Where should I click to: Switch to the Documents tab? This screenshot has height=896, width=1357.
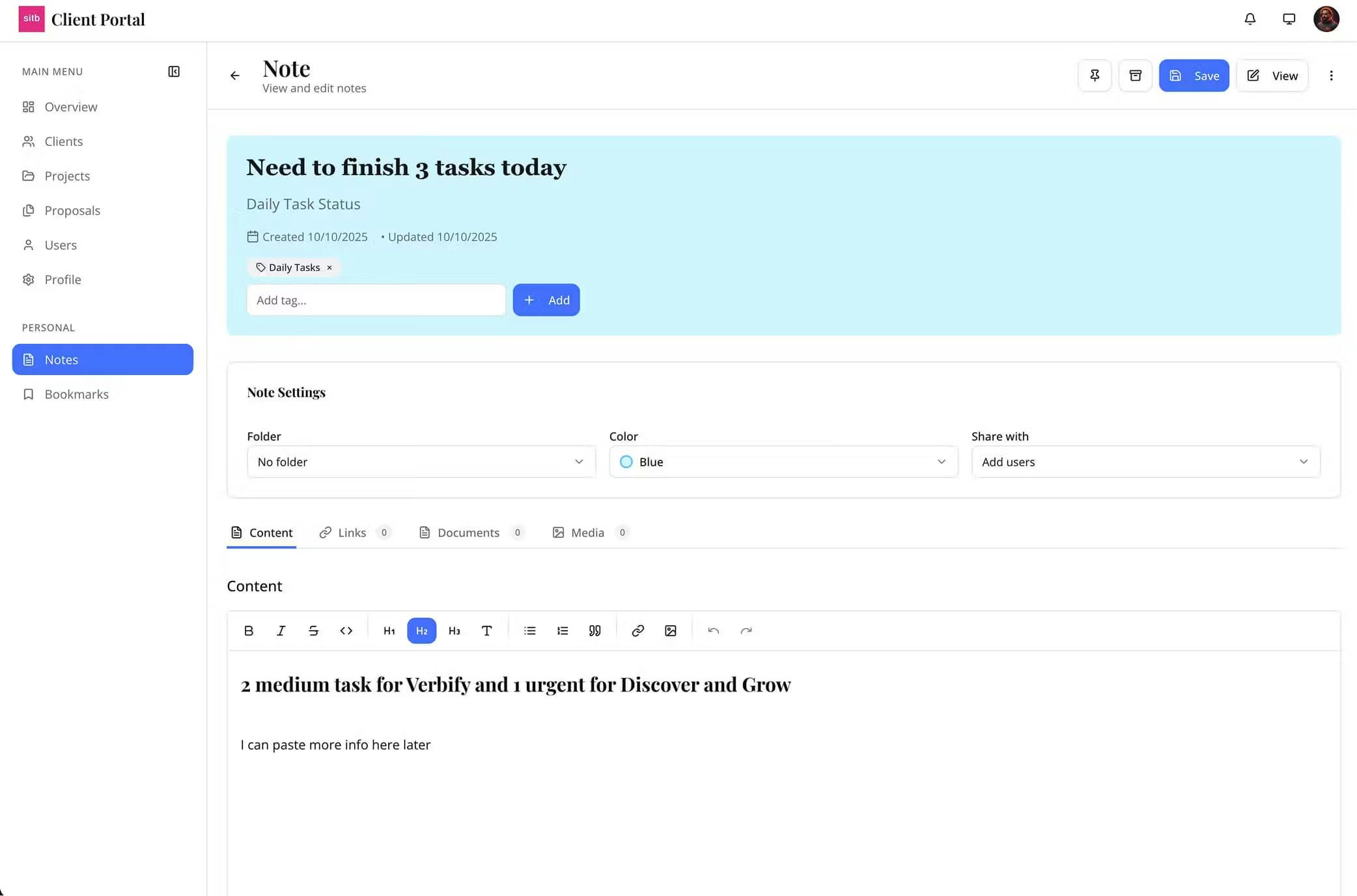coord(468,532)
